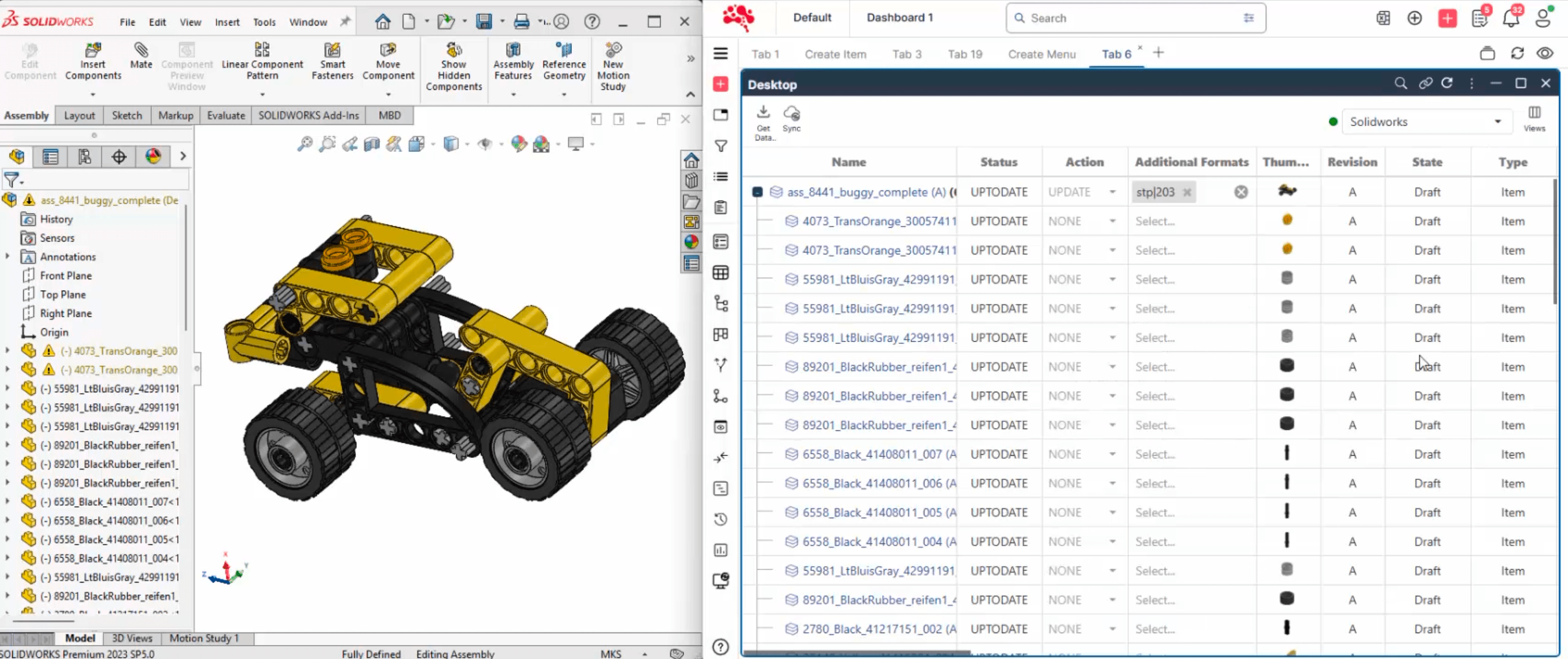
Task: Open the Create Menu tab
Action: pos(1041,54)
